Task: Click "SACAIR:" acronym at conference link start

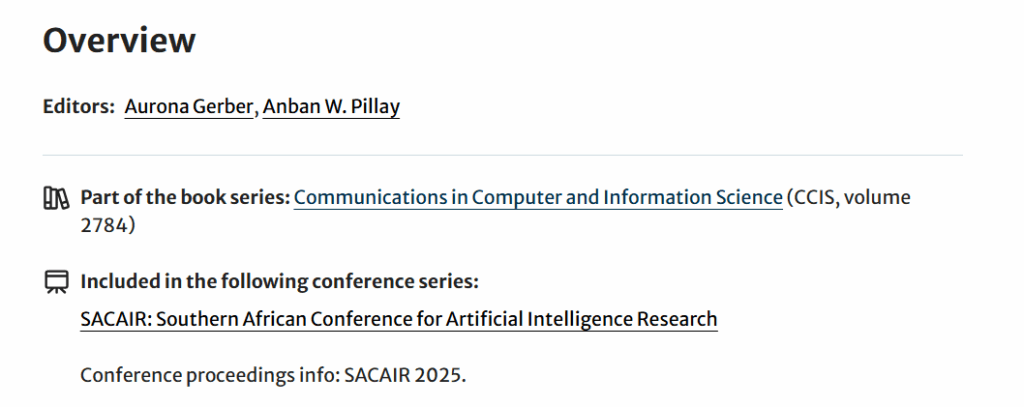Action: pyautogui.click(x=115, y=319)
